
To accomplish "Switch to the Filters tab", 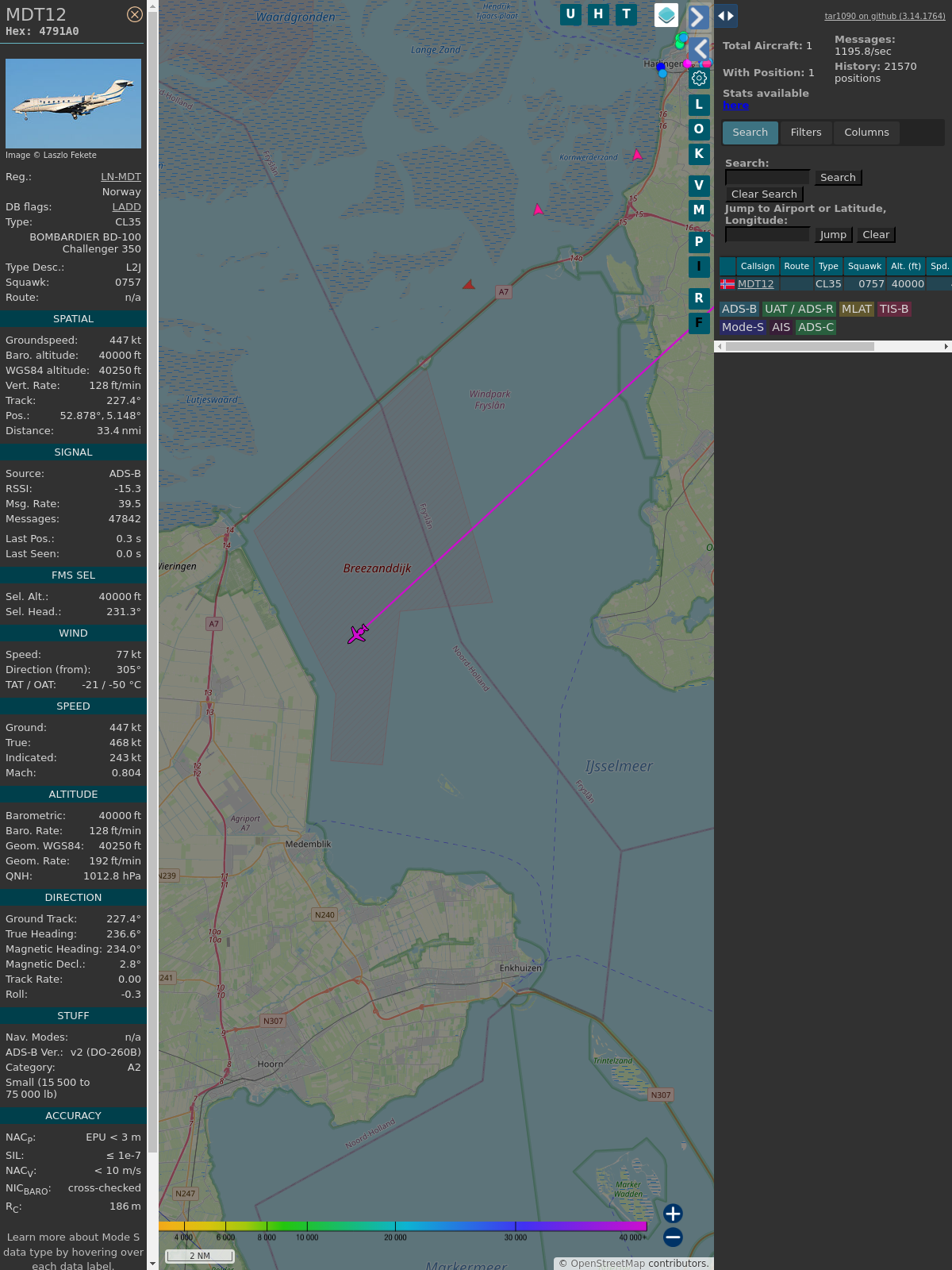I will pyautogui.click(x=806, y=133).
